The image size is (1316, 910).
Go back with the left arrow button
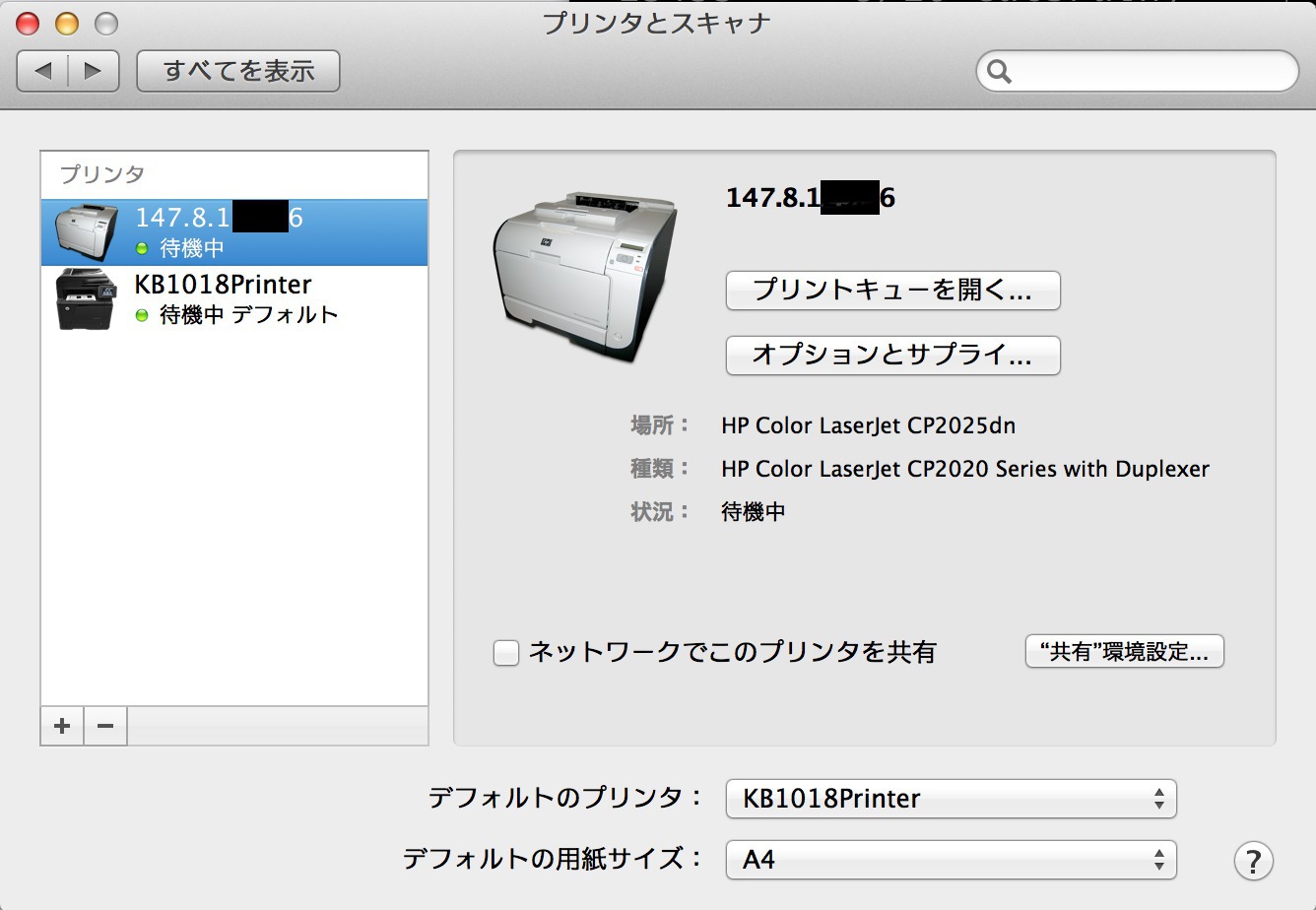[x=43, y=71]
